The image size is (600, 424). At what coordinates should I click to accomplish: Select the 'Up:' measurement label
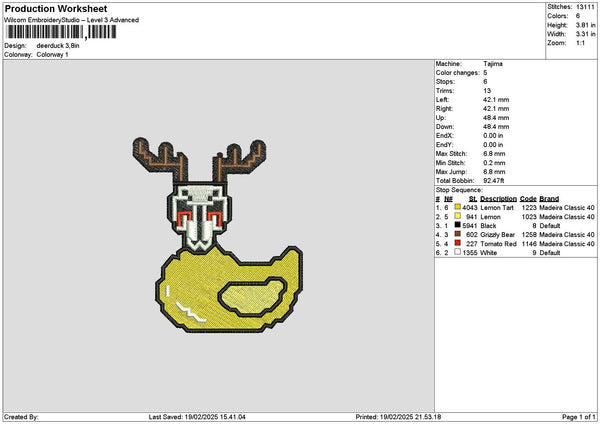(440, 117)
